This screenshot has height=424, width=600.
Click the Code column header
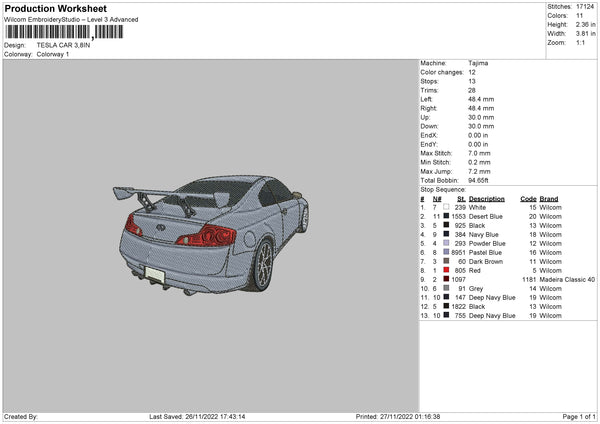[529, 197]
